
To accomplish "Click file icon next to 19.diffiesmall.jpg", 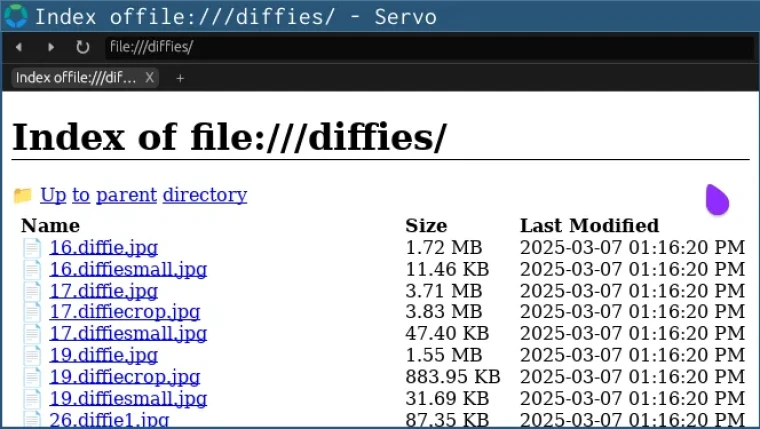I will 32,398.
